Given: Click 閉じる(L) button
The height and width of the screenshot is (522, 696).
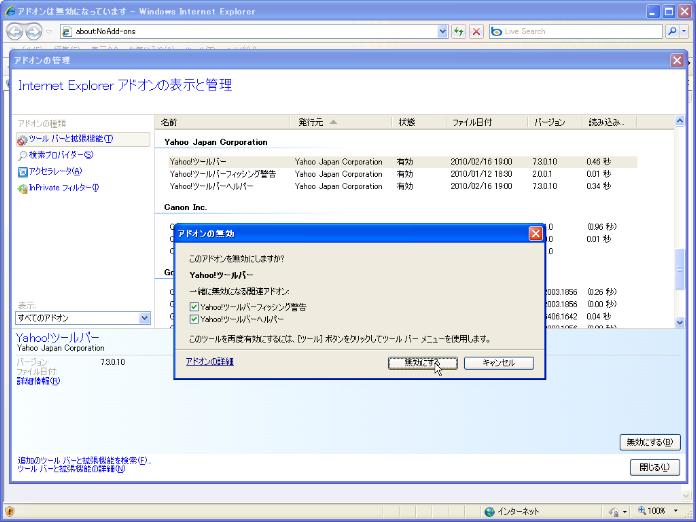Looking at the screenshot, I should point(655,467).
